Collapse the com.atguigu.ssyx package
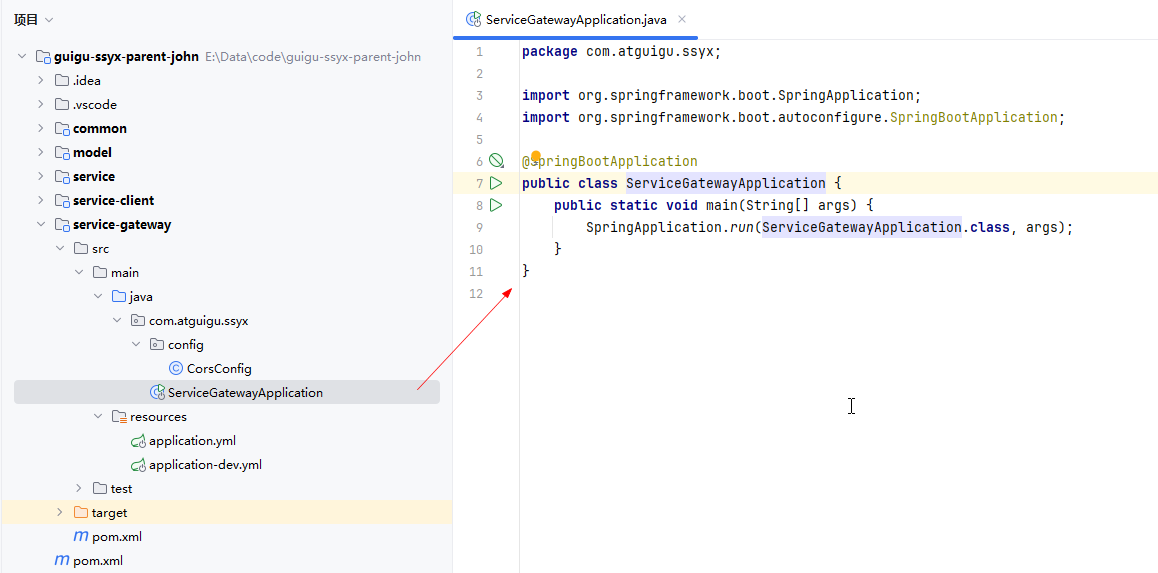 coord(117,320)
